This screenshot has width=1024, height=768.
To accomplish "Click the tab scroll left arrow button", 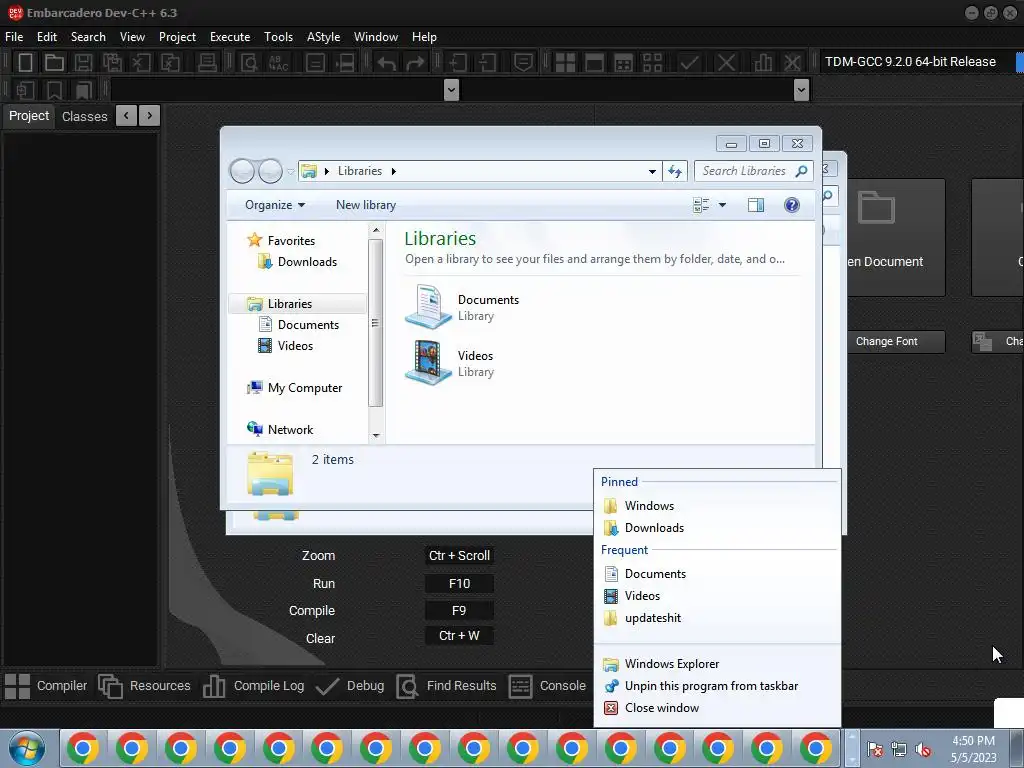I will (x=127, y=116).
